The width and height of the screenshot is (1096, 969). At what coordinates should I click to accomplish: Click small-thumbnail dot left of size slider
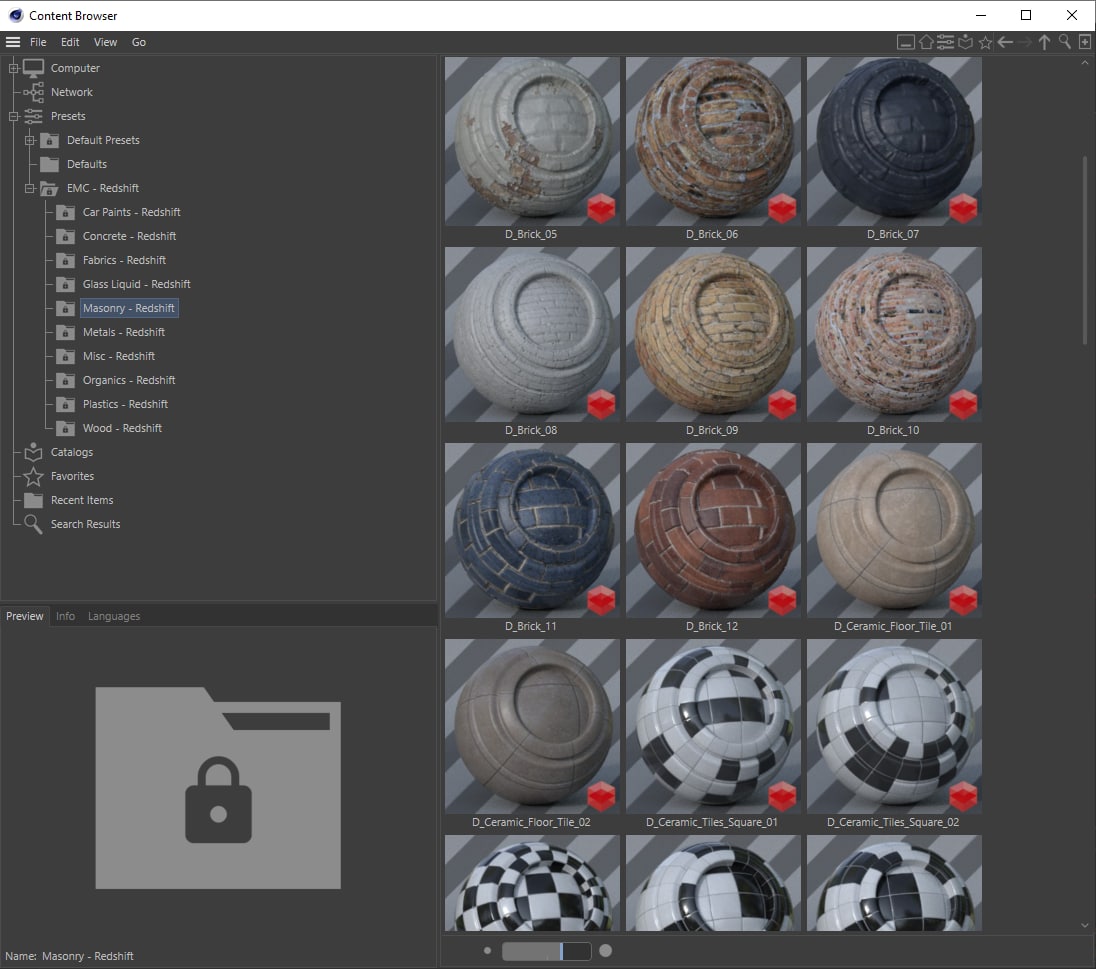pos(487,951)
